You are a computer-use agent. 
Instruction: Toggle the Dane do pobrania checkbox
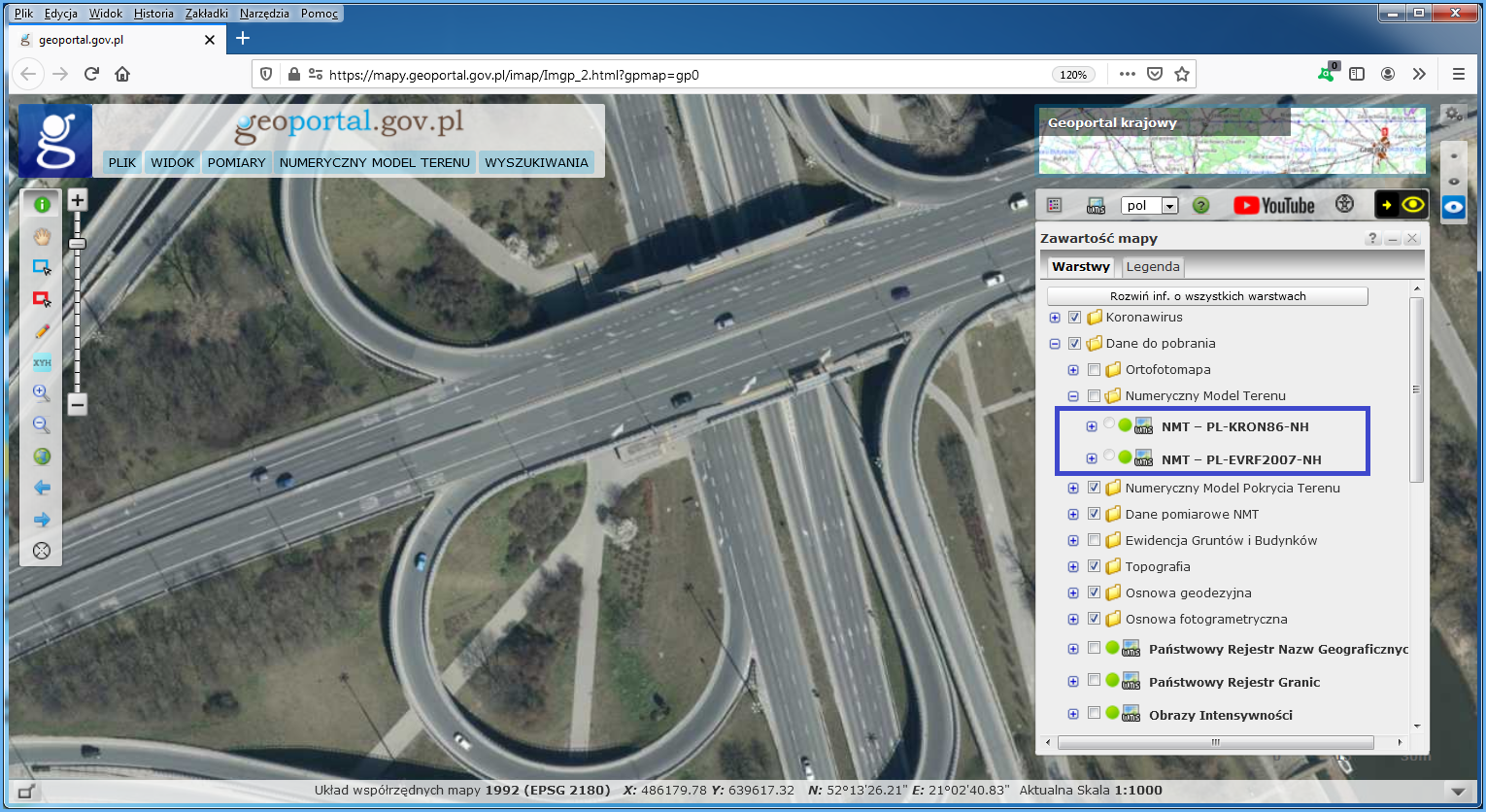click(1074, 343)
